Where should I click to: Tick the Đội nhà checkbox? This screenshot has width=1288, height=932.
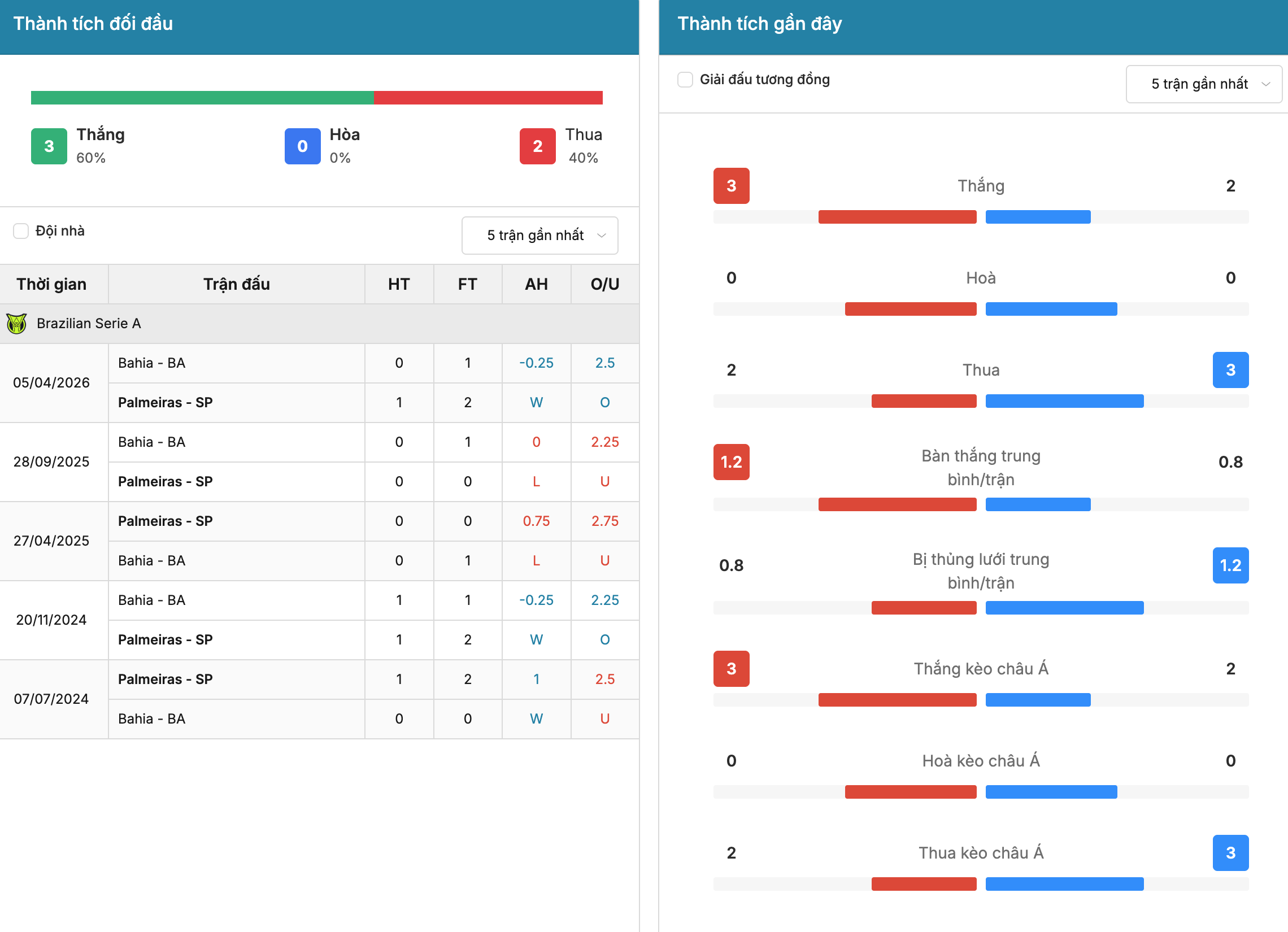[x=21, y=231]
